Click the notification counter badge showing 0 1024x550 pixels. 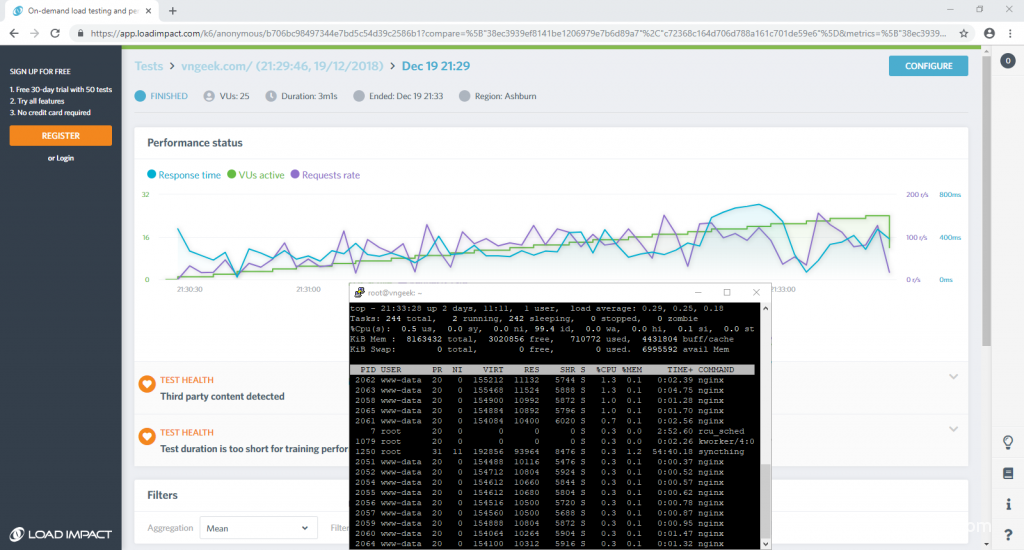click(x=1008, y=61)
